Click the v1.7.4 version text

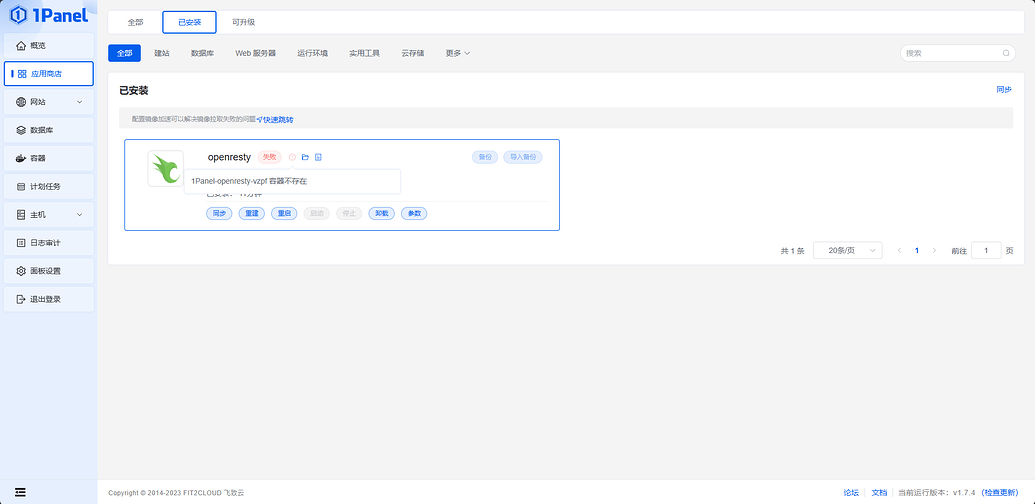coord(964,493)
